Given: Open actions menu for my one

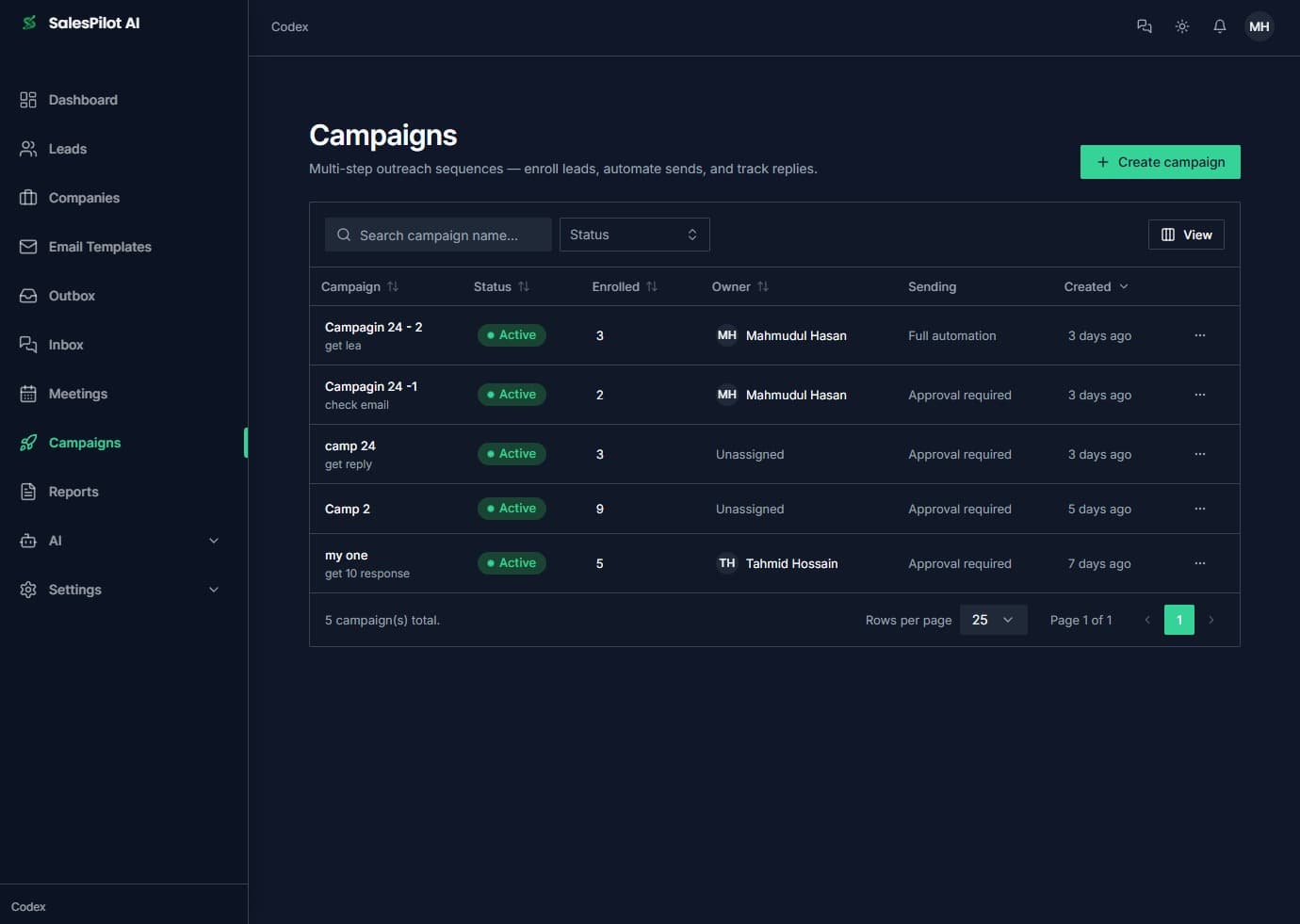Looking at the screenshot, I should click(x=1200, y=563).
